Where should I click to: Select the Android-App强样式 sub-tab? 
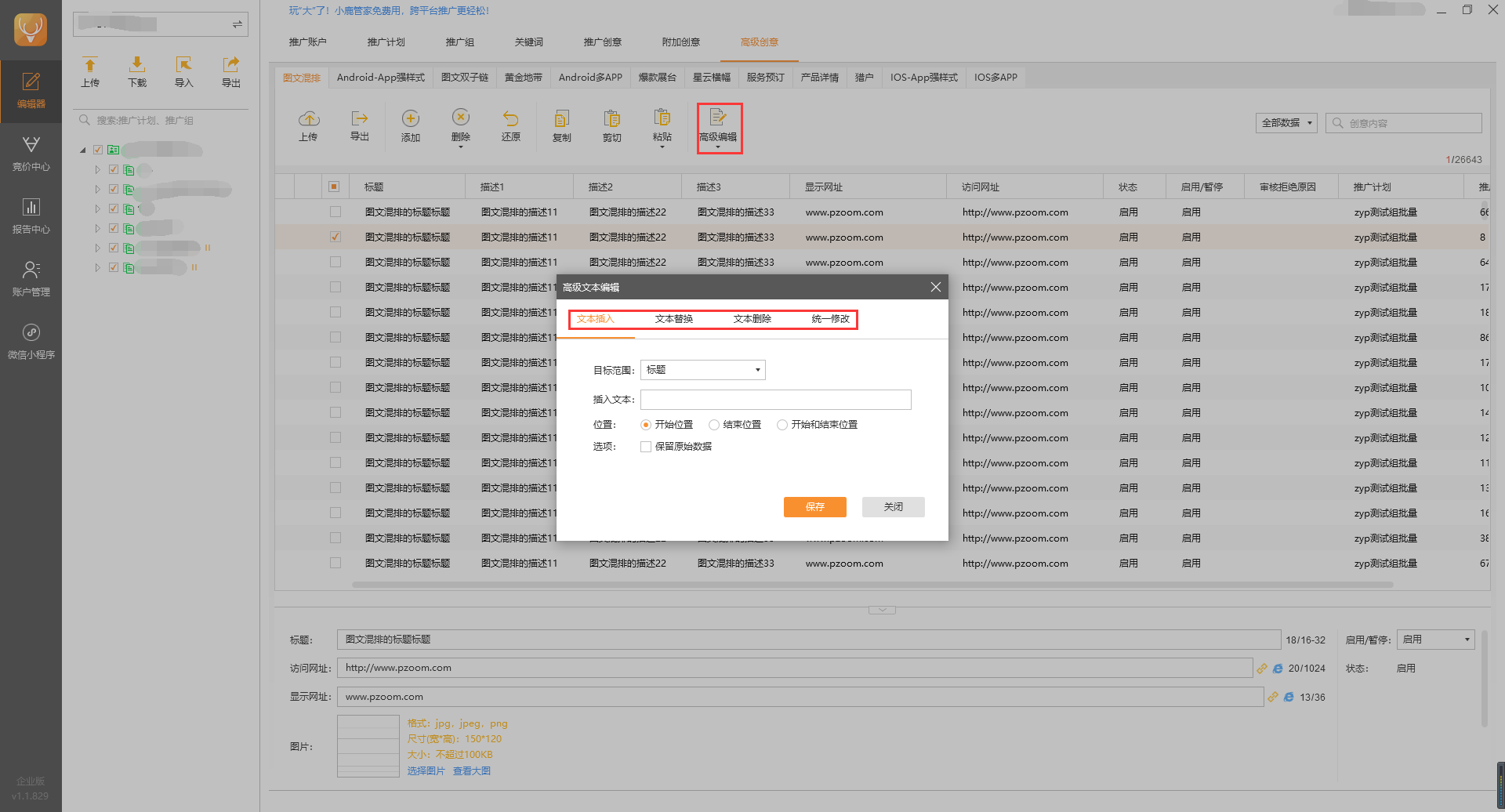[381, 78]
